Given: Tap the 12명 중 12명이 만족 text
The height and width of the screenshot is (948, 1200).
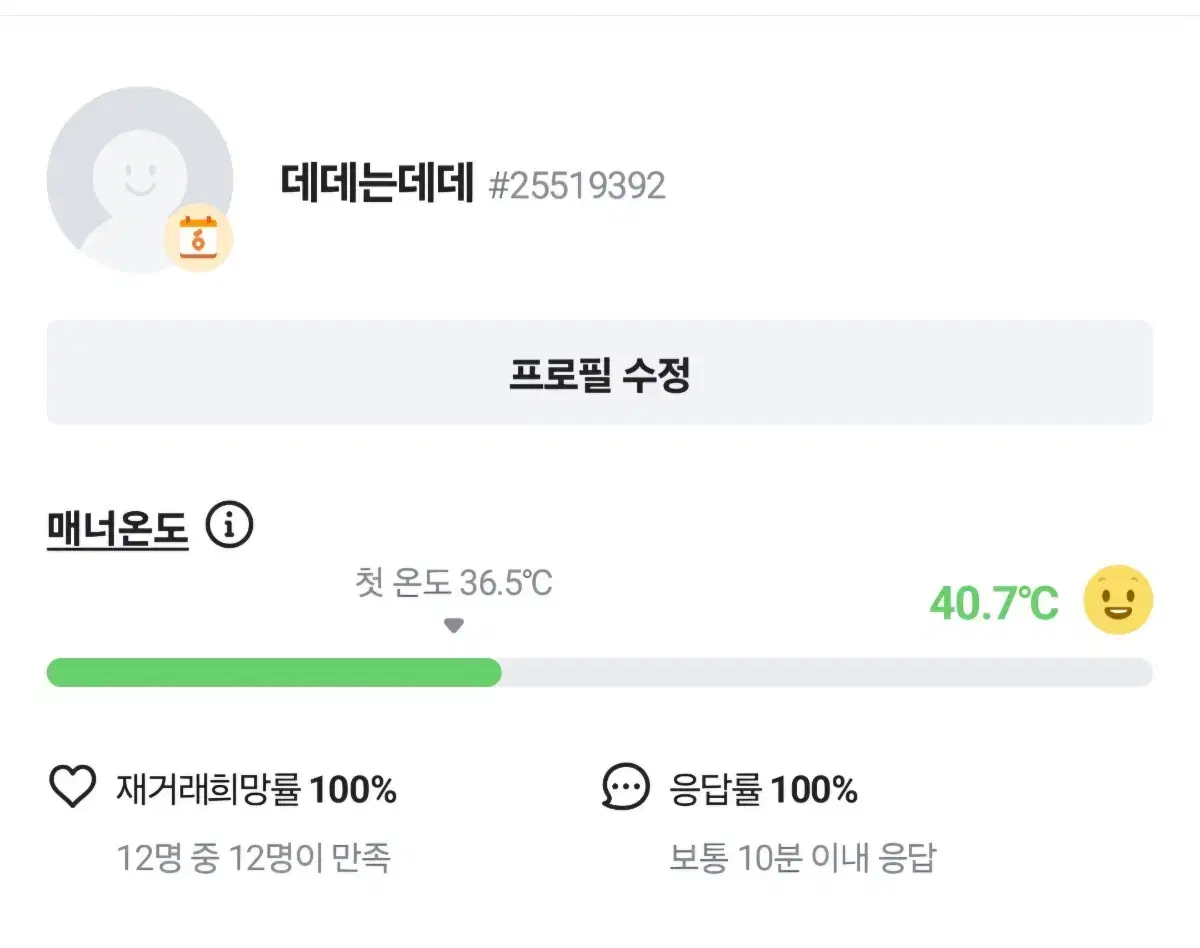Looking at the screenshot, I should click(253, 858).
